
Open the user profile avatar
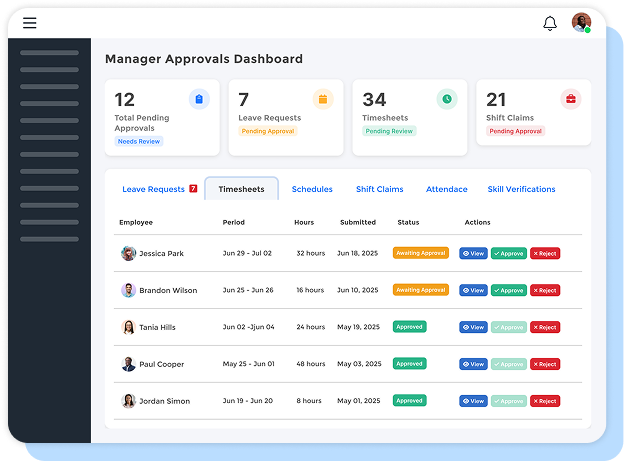pyautogui.click(x=581, y=22)
